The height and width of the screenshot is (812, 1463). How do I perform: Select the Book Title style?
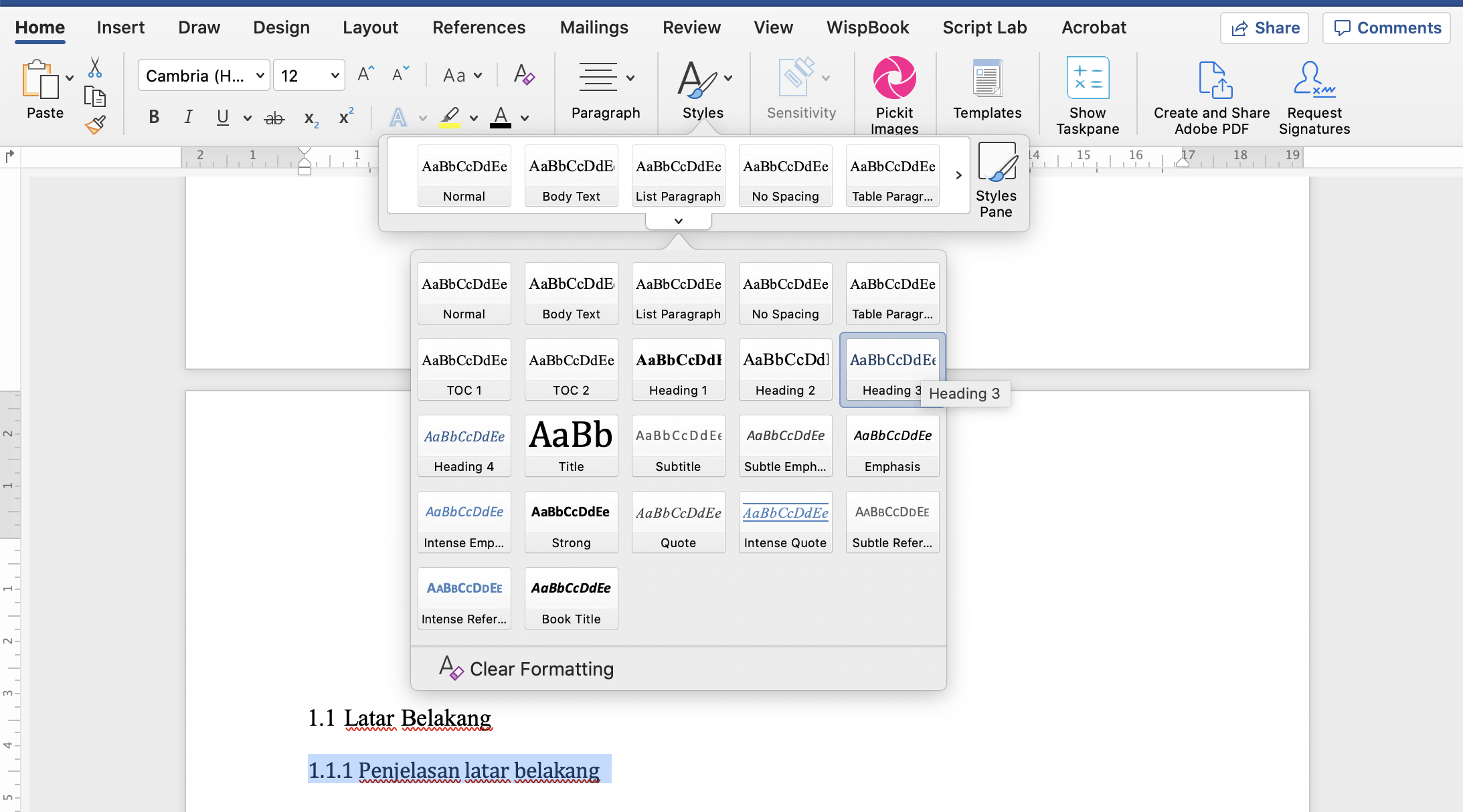click(571, 597)
